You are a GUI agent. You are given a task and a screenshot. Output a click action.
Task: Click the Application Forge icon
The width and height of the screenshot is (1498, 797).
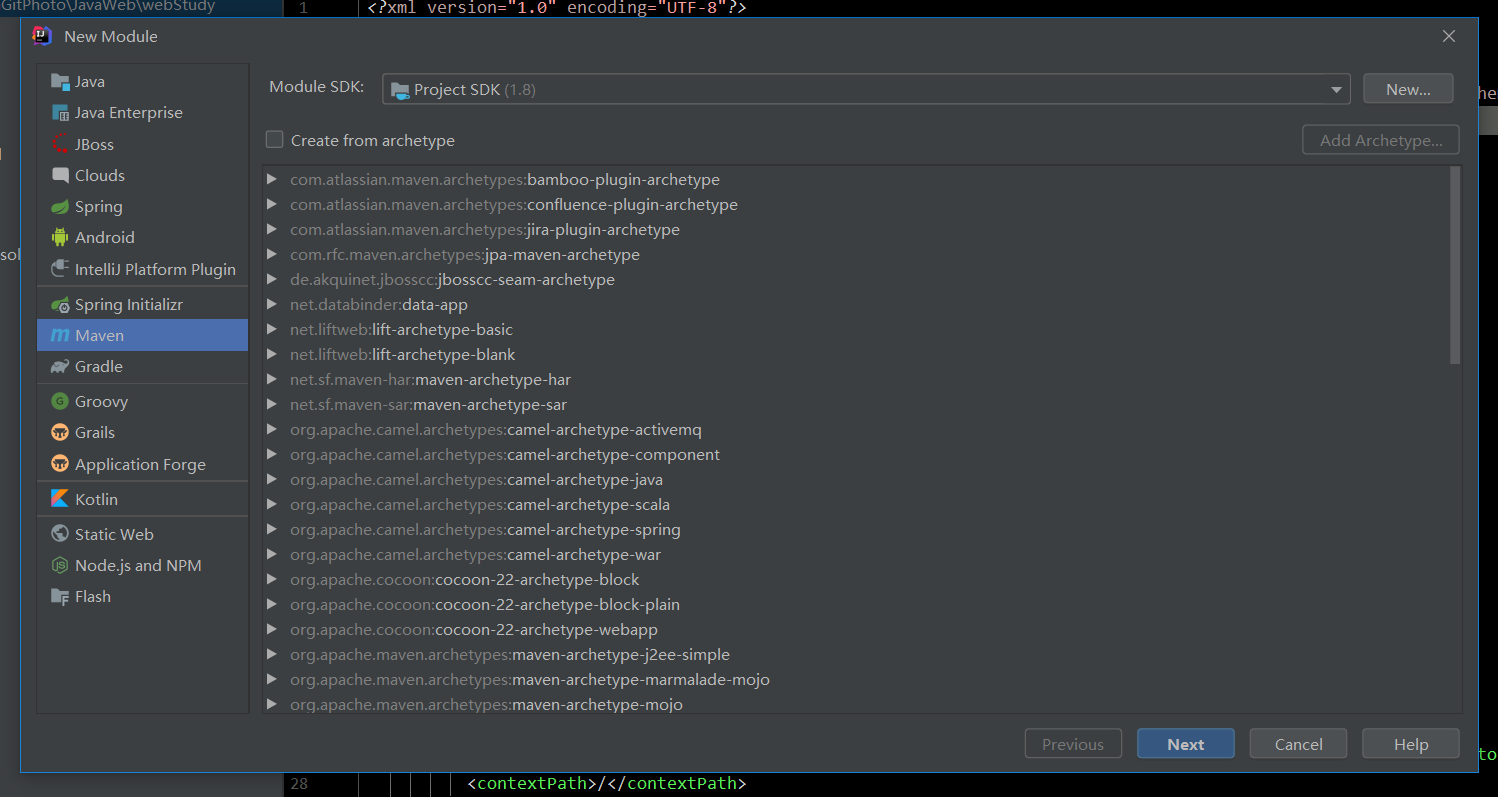point(60,464)
